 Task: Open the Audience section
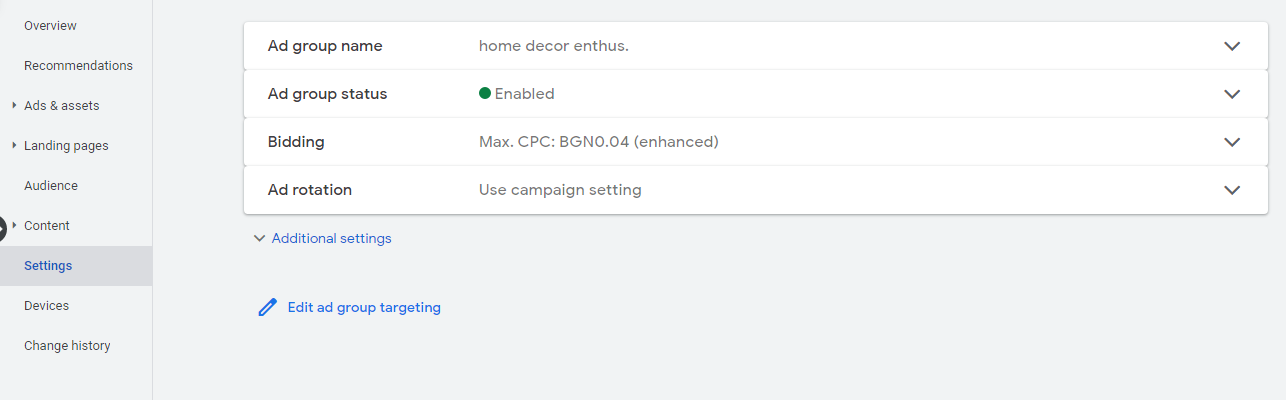point(51,185)
